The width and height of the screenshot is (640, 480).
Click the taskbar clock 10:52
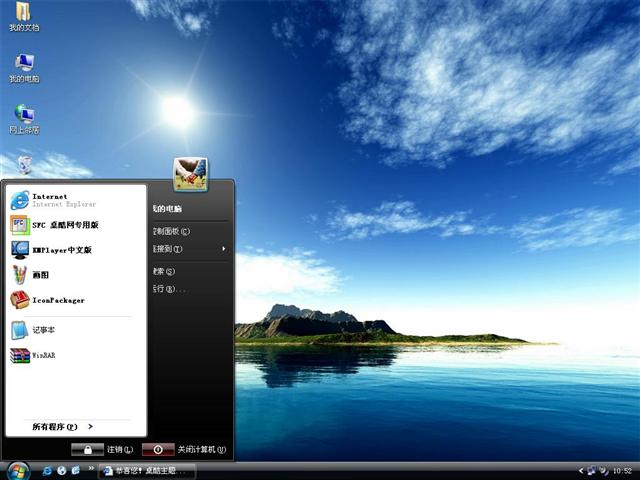point(622,471)
